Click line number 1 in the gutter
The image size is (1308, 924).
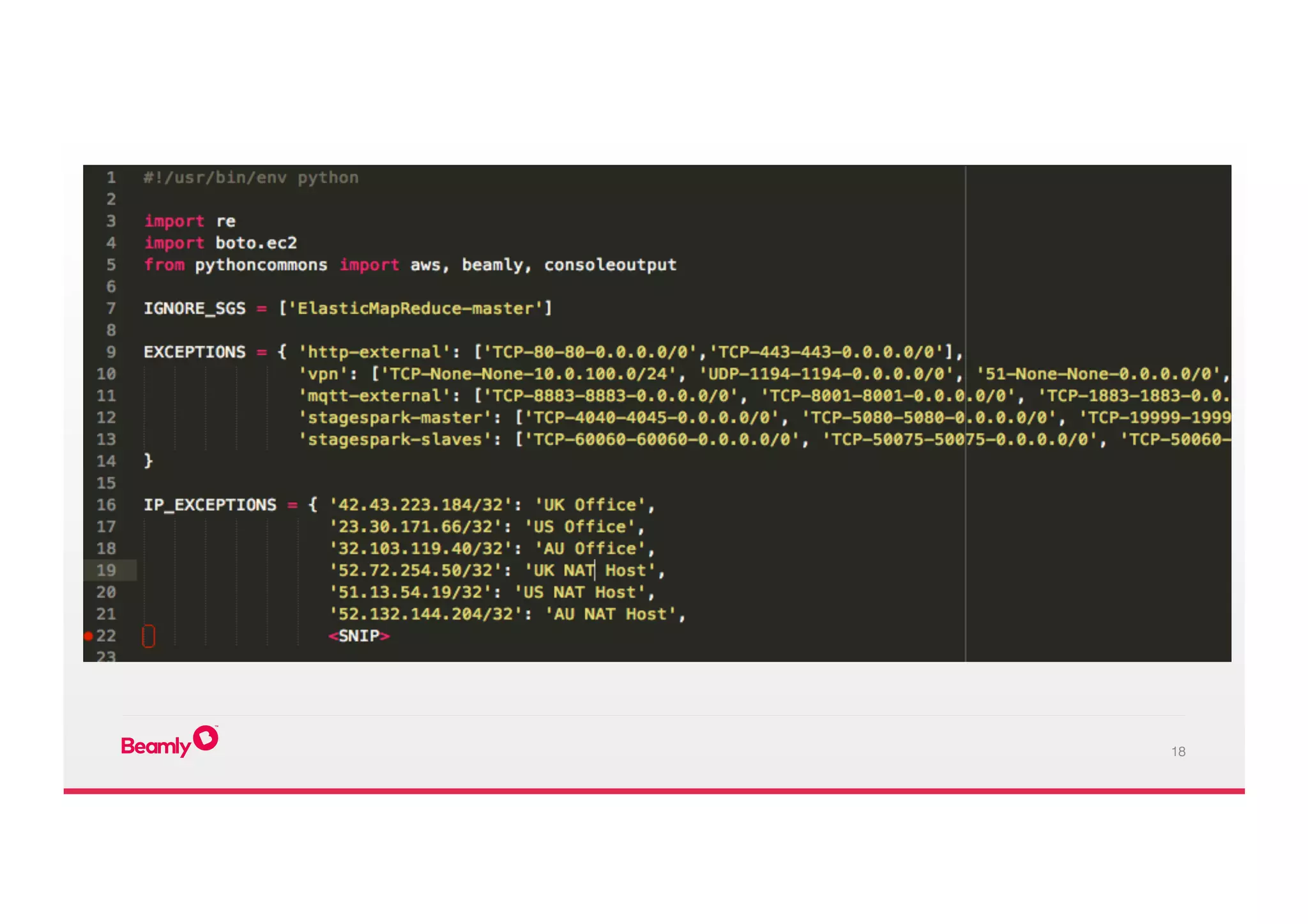click(x=111, y=178)
